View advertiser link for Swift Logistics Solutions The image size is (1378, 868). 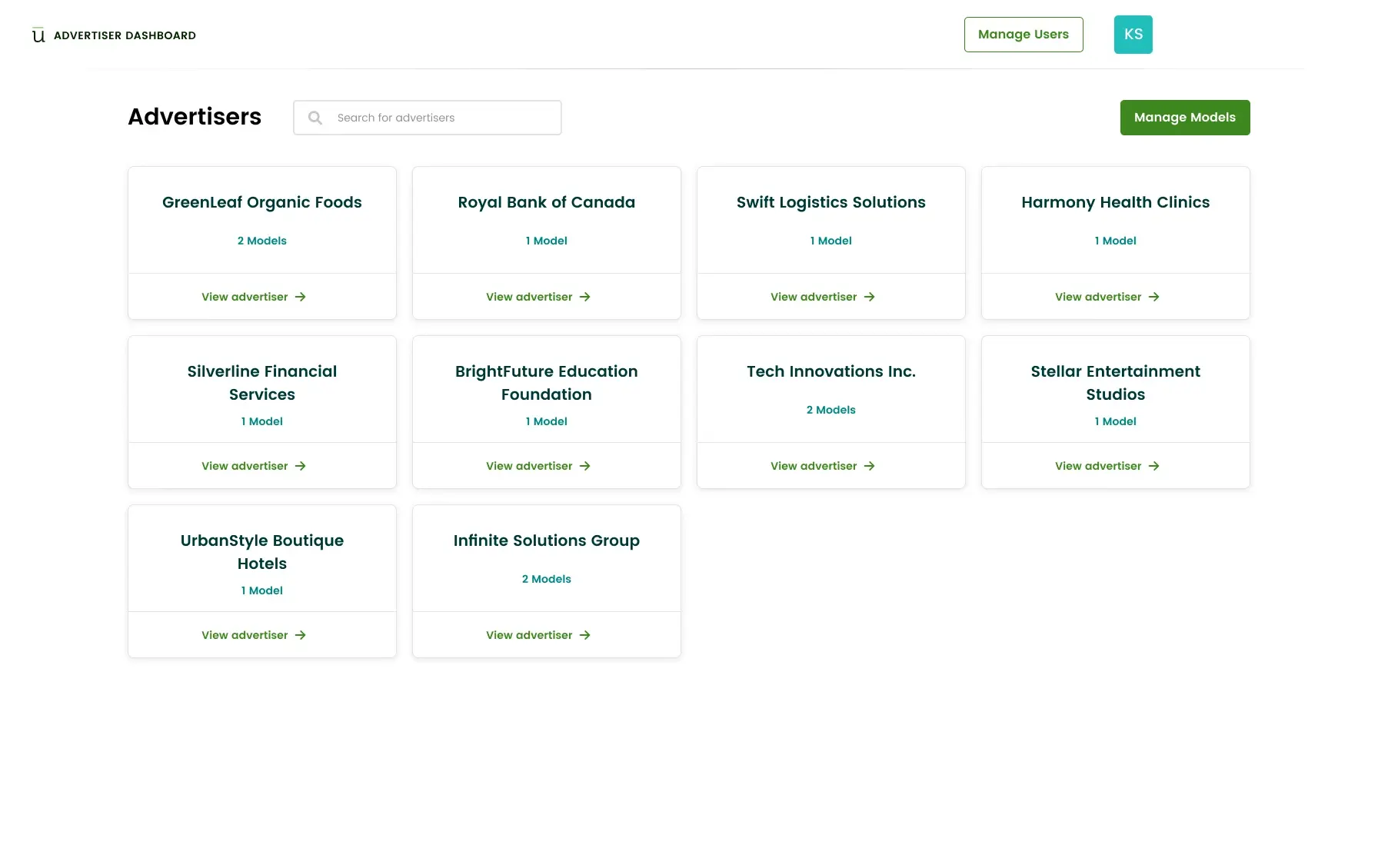click(823, 297)
